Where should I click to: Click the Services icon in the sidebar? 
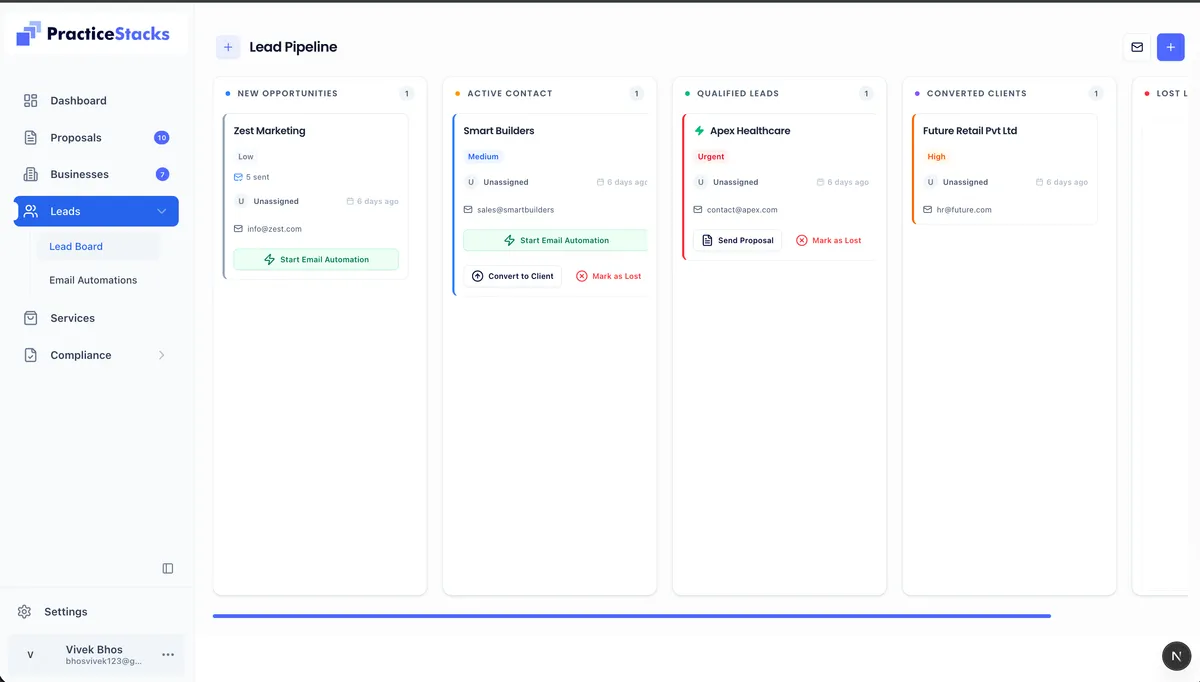(31, 317)
